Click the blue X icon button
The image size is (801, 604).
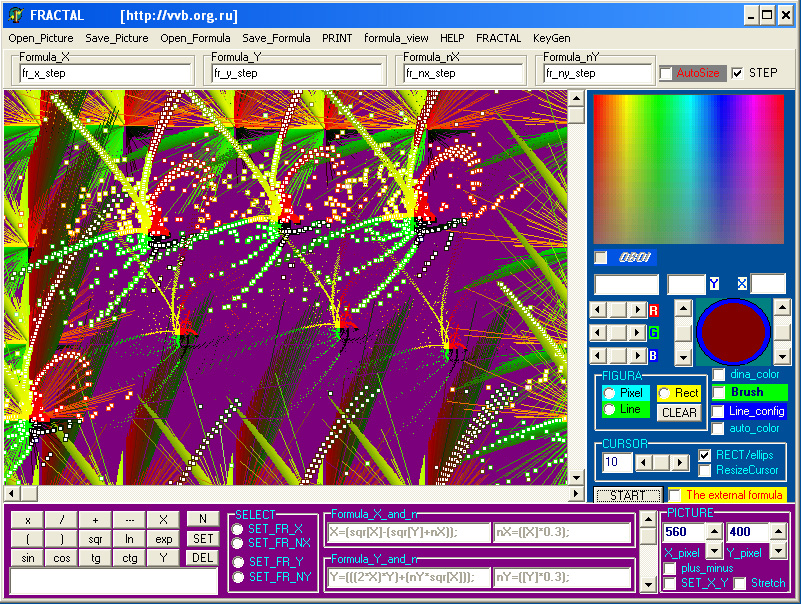click(x=742, y=284)
